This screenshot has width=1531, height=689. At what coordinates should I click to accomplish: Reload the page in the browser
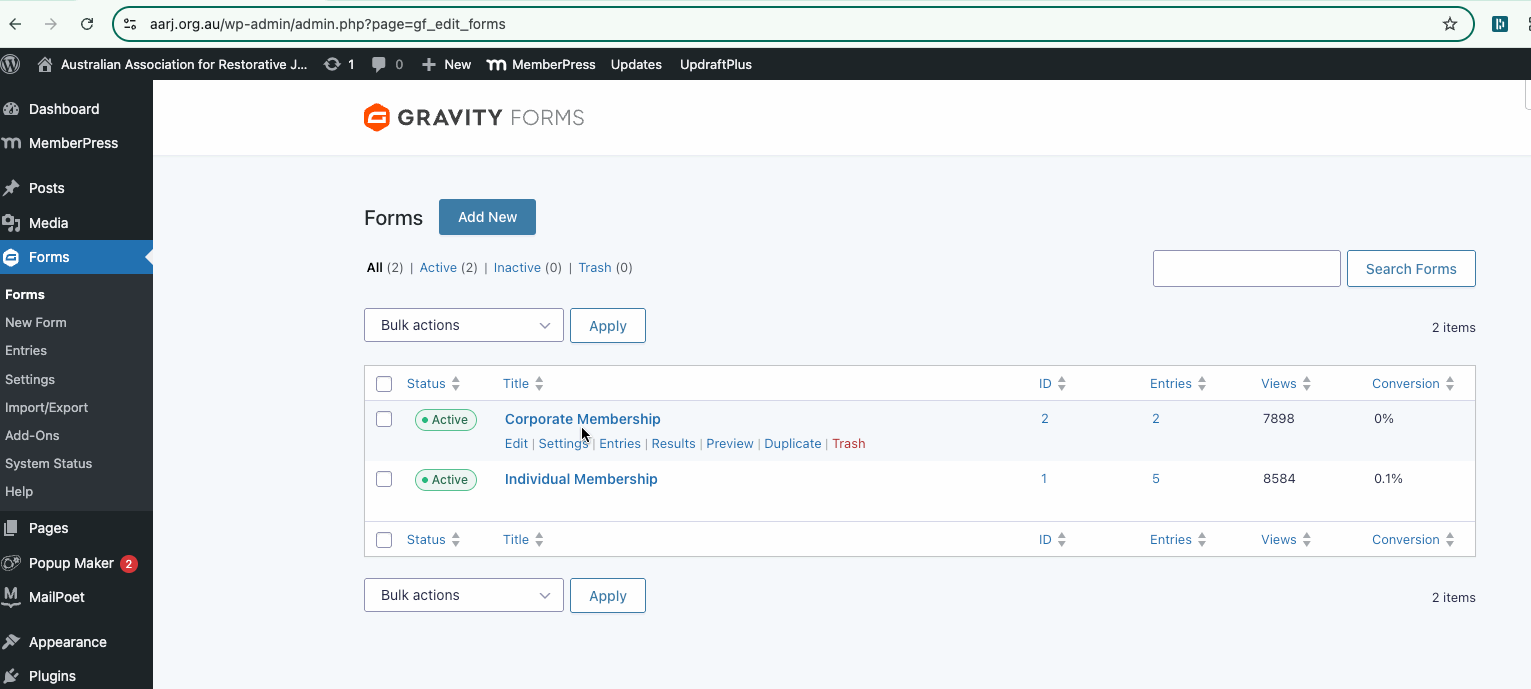point(87,24)
